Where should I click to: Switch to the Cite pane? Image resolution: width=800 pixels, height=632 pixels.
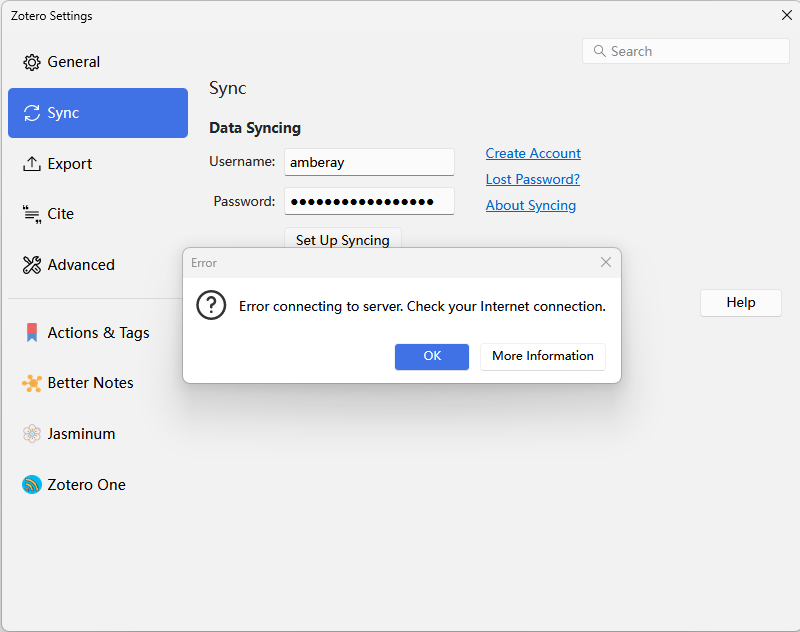coord(98,214)
